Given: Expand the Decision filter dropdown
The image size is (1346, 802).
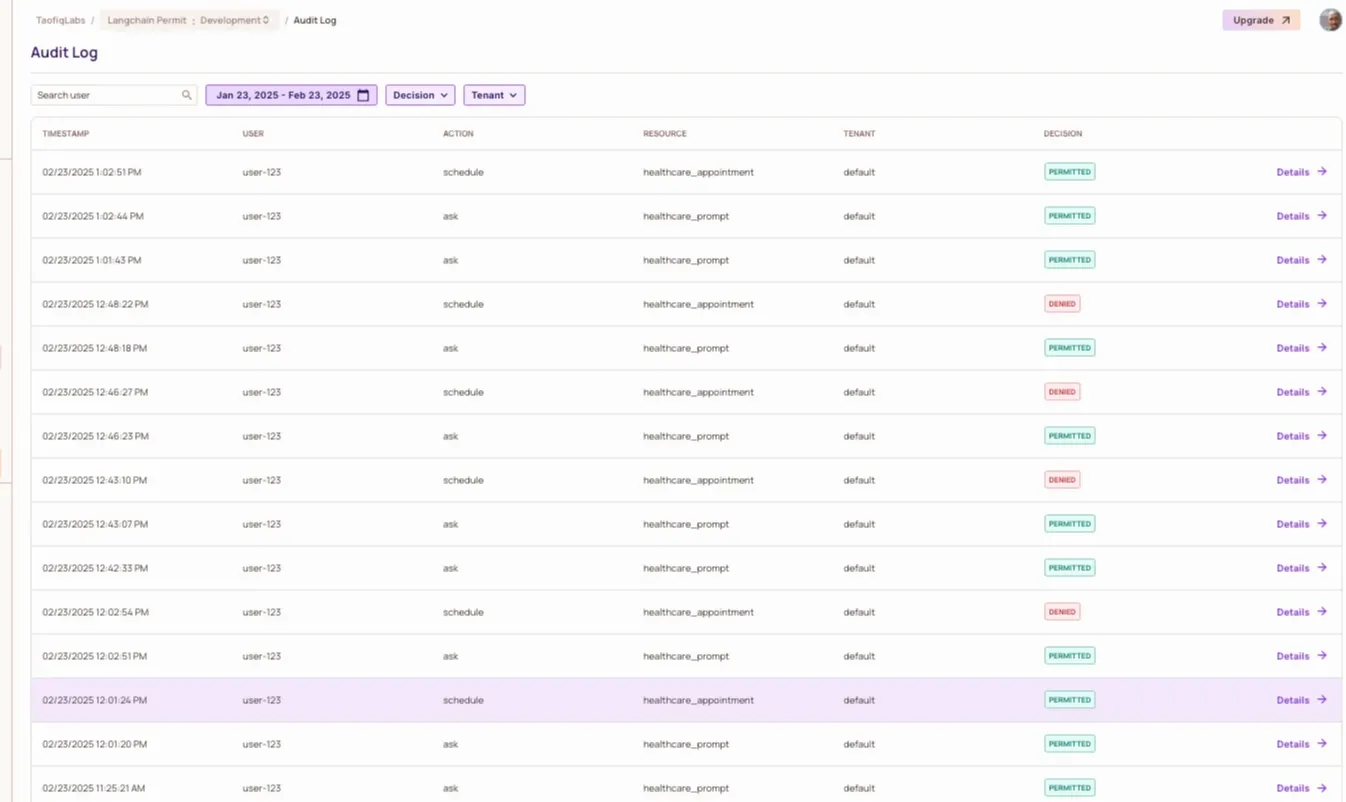Looking at the screenshot, I should pyautogui.click(x=420, y=95).
